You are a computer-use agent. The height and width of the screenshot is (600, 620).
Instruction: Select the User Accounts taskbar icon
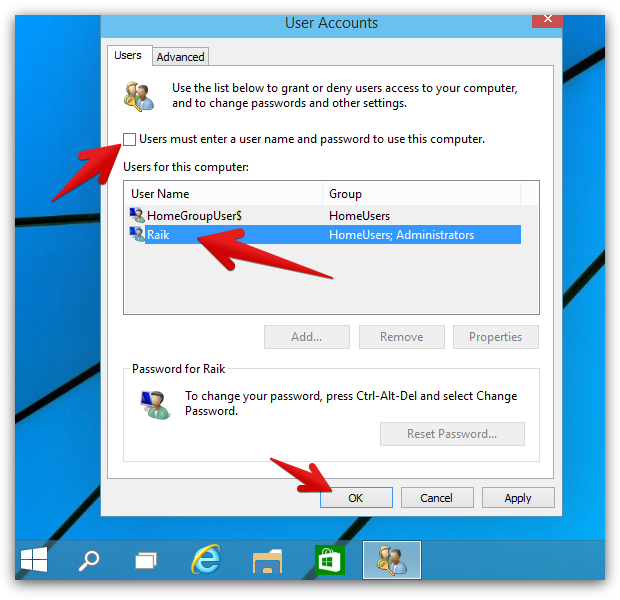[392, 560]
